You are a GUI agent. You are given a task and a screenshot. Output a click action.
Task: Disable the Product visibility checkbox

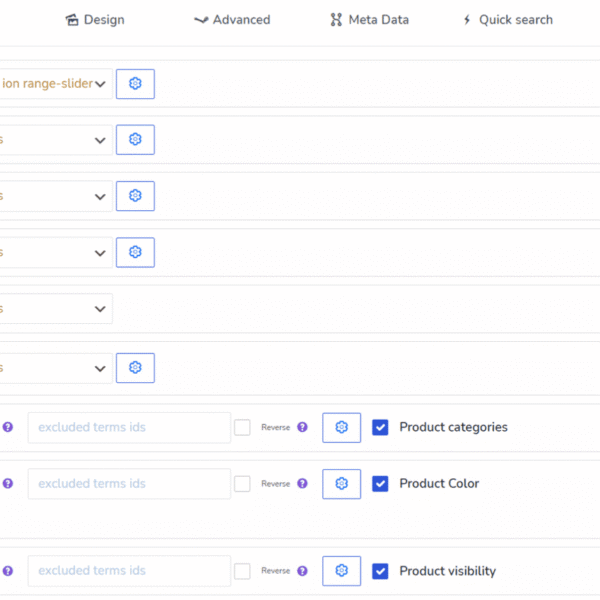click(x=380, y=571)
